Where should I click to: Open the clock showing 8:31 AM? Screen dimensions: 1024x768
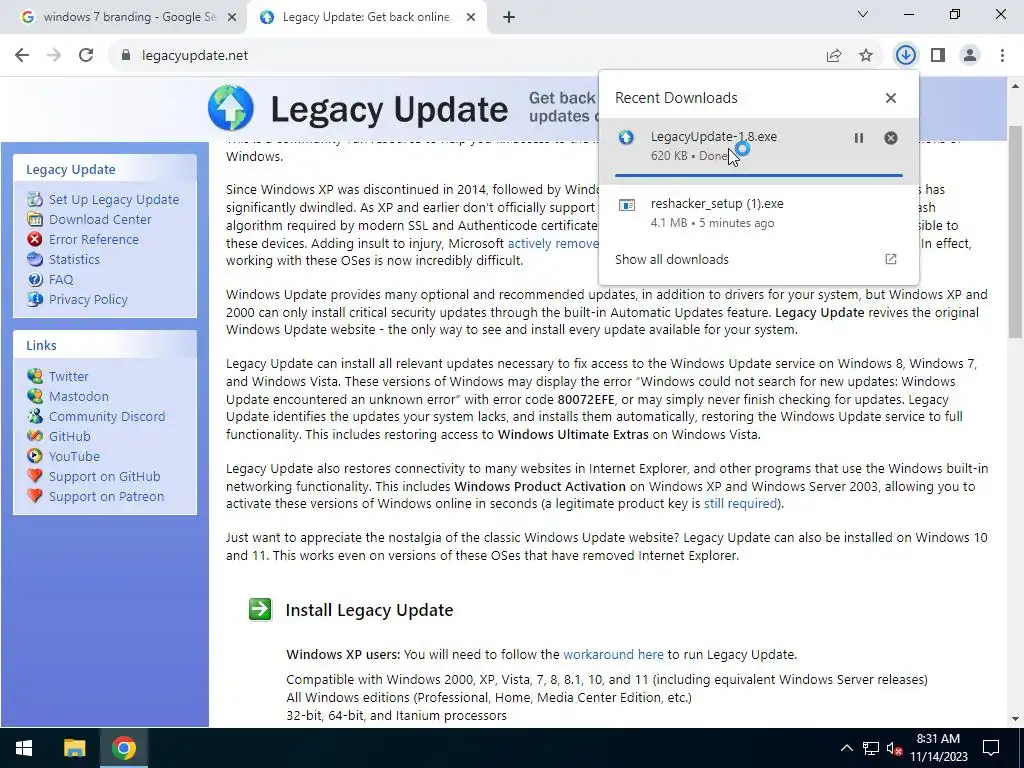[x=938, y=748]
